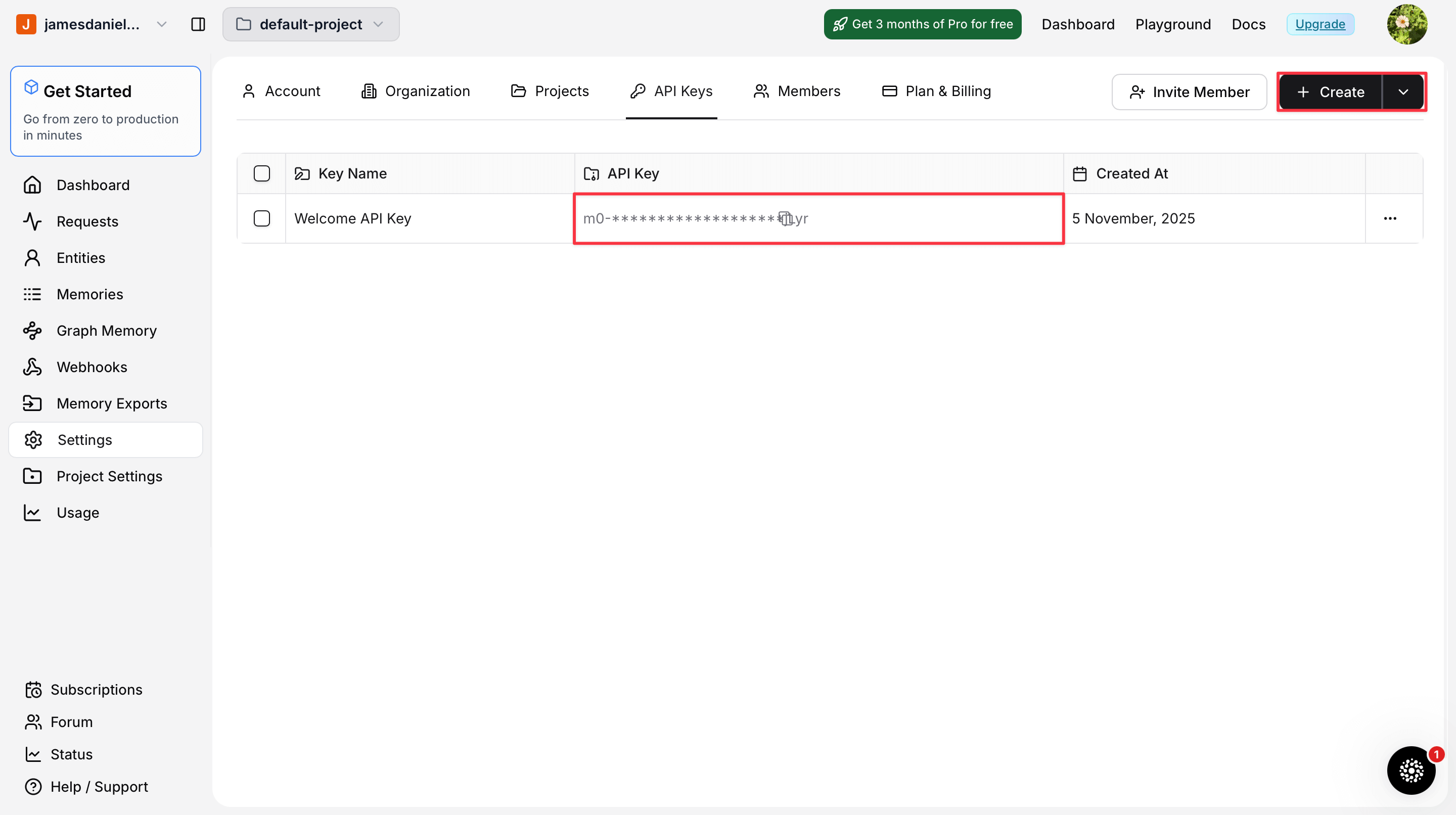This screenshot has width=1456, height=815.
Task: Expand the Create button dropdown arrow
Action: point(1403,92)
